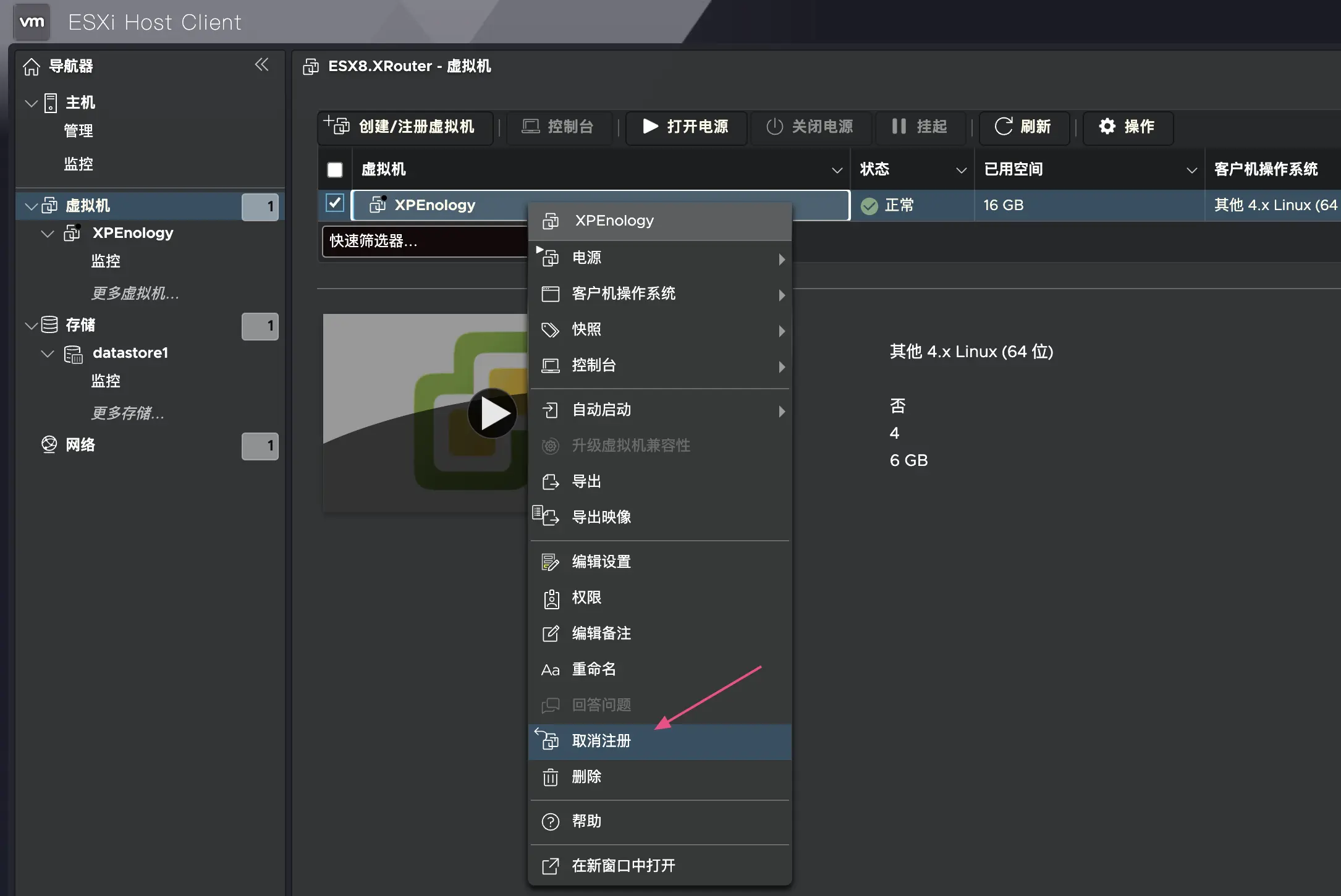This screenshot has height=896, width=1341.
Task: Open the 状态 column header dropdown
Action: click(961, 170)
